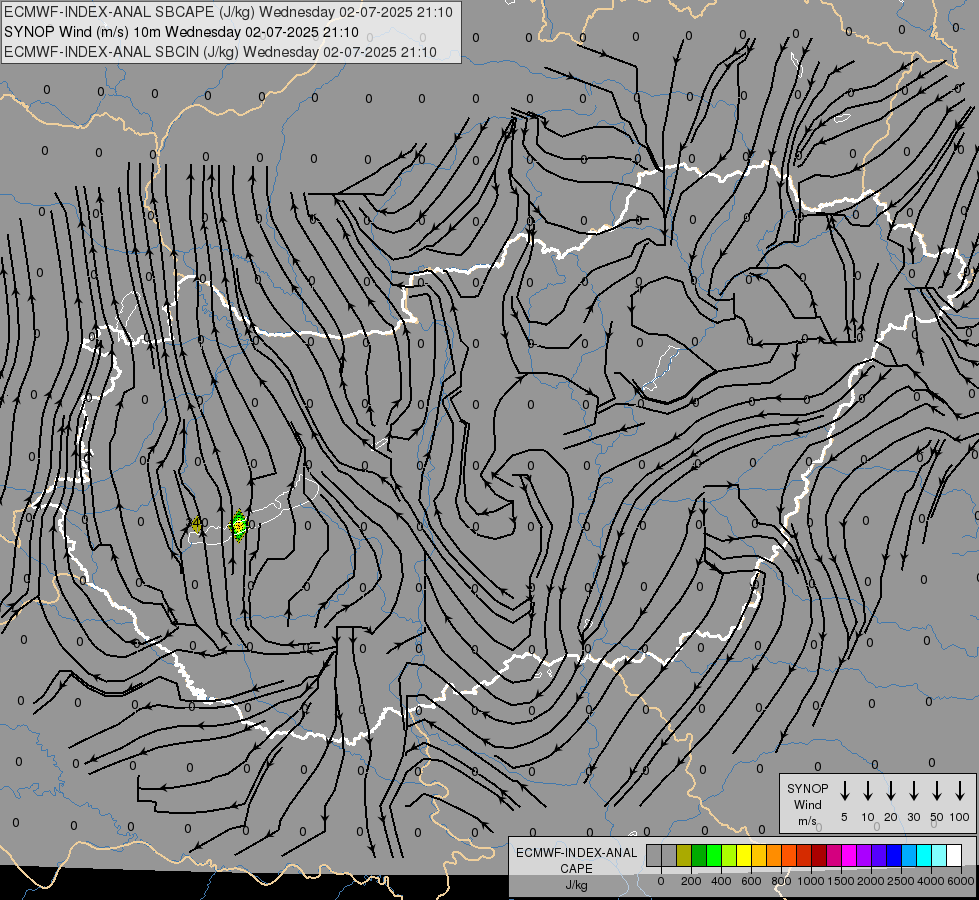979x900 pixels.
Task: Pick the bright magenta swatch after the 1500 tick
Action: (850, 855)
